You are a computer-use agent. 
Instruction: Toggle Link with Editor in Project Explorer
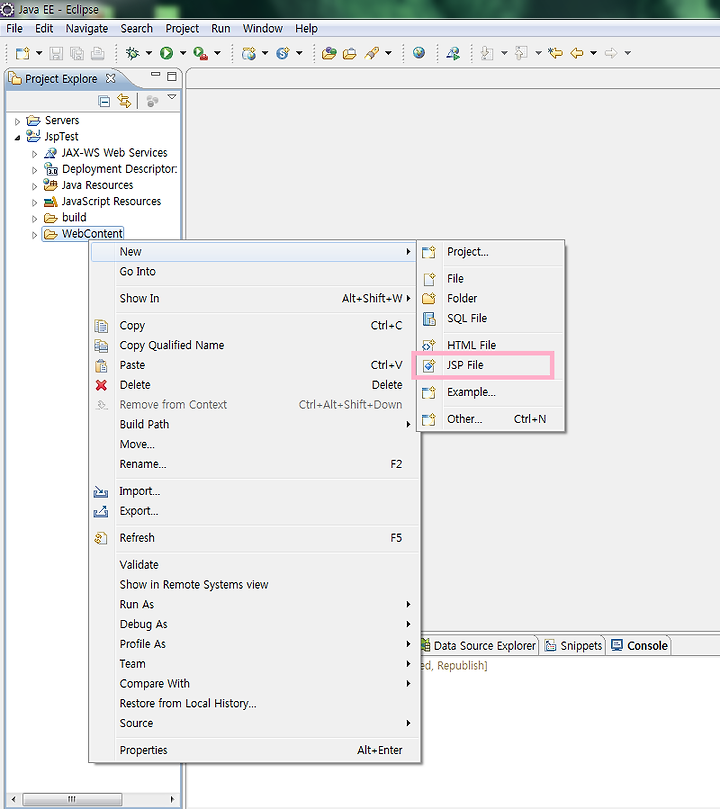pyautogui.click(x=124, y=101)
